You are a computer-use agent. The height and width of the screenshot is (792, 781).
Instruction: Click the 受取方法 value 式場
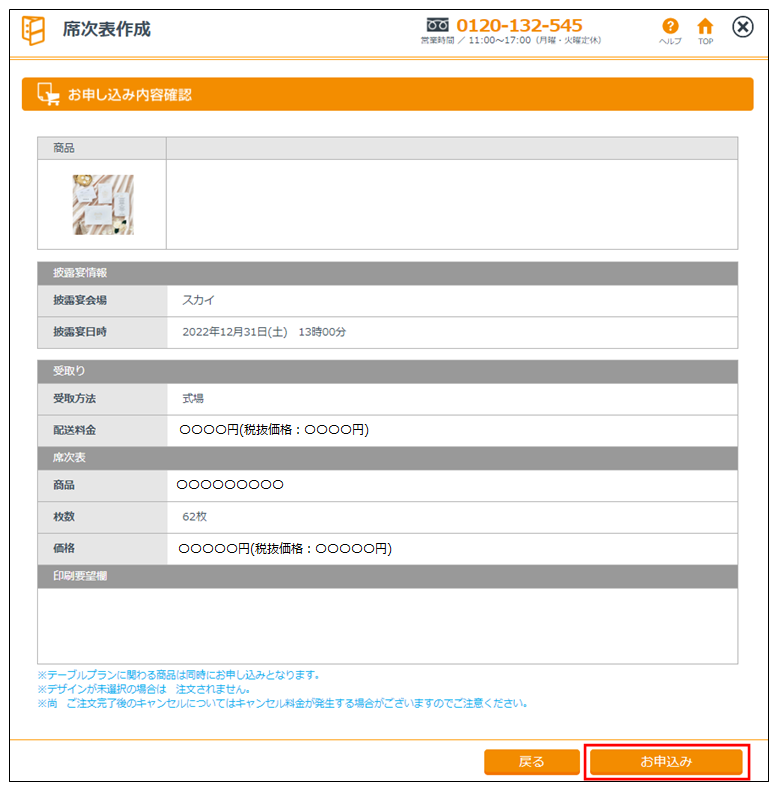tap(193, 398)
